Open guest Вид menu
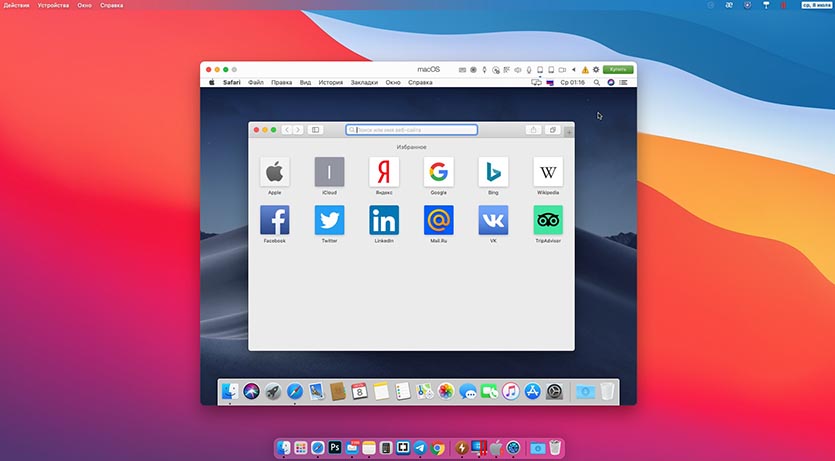Viewport: 835px width, 461px height. [305, 83]
